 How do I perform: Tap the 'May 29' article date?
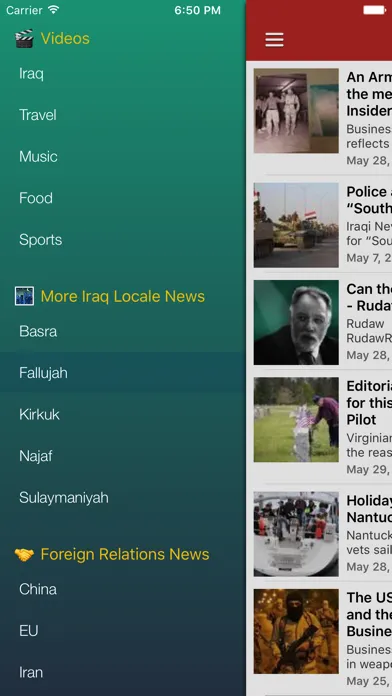[x=369, y=470]
